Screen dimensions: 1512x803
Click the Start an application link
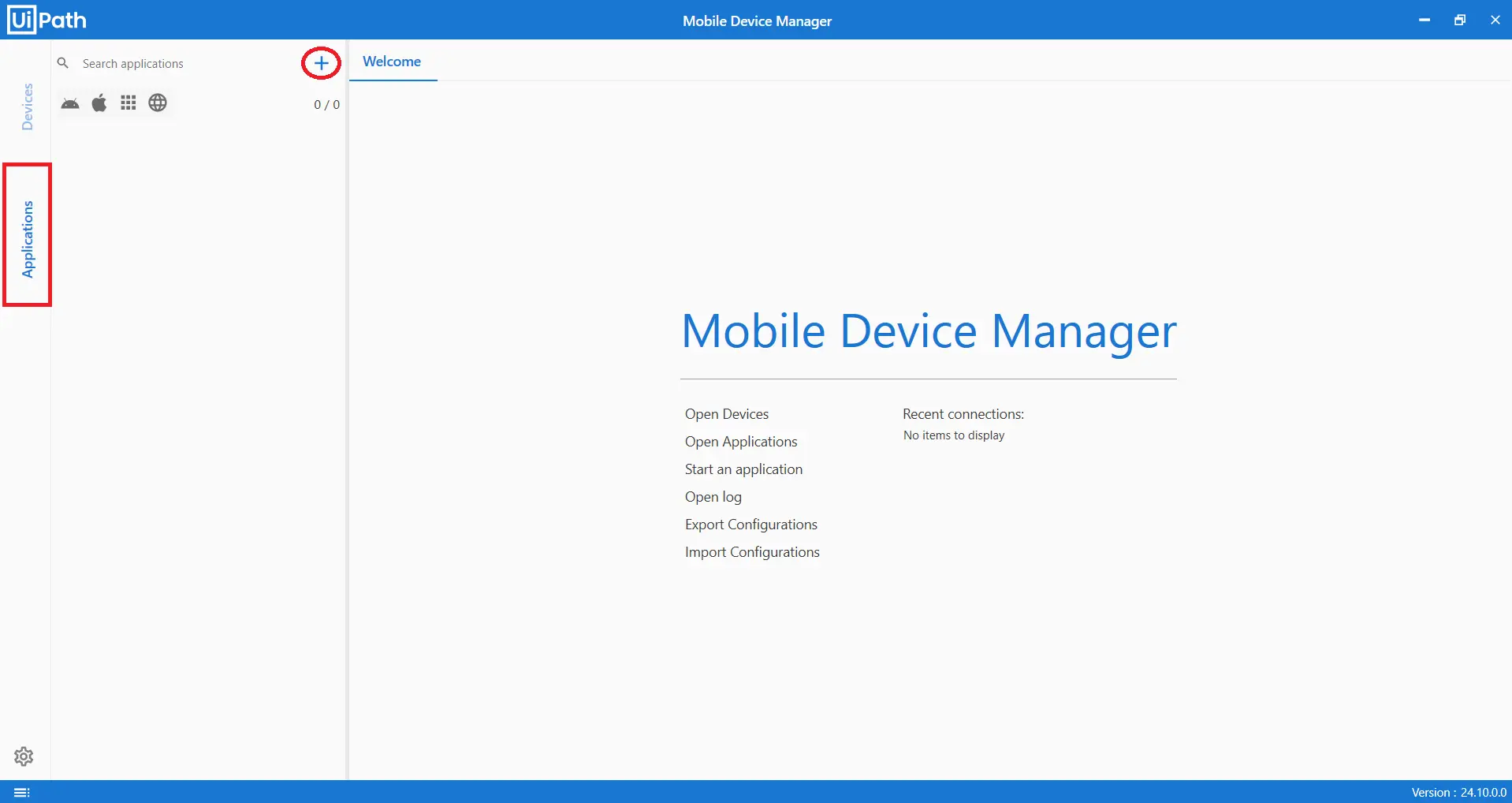[x=743, y=469]
